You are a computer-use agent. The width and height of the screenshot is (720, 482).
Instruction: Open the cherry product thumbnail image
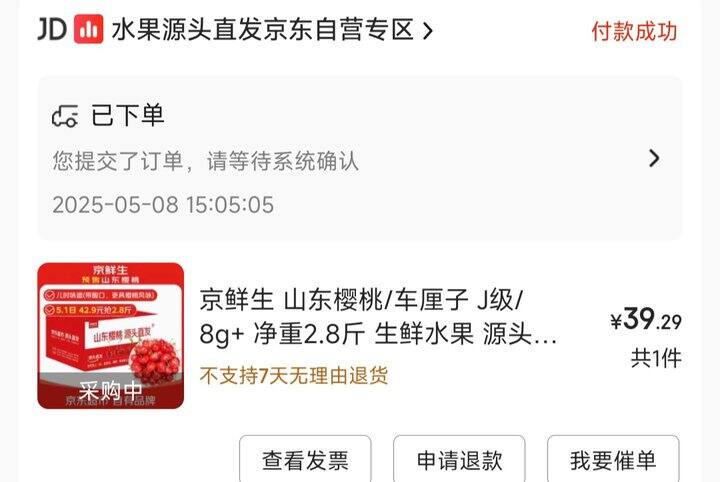pyautogui.click(x=111, y=336)
